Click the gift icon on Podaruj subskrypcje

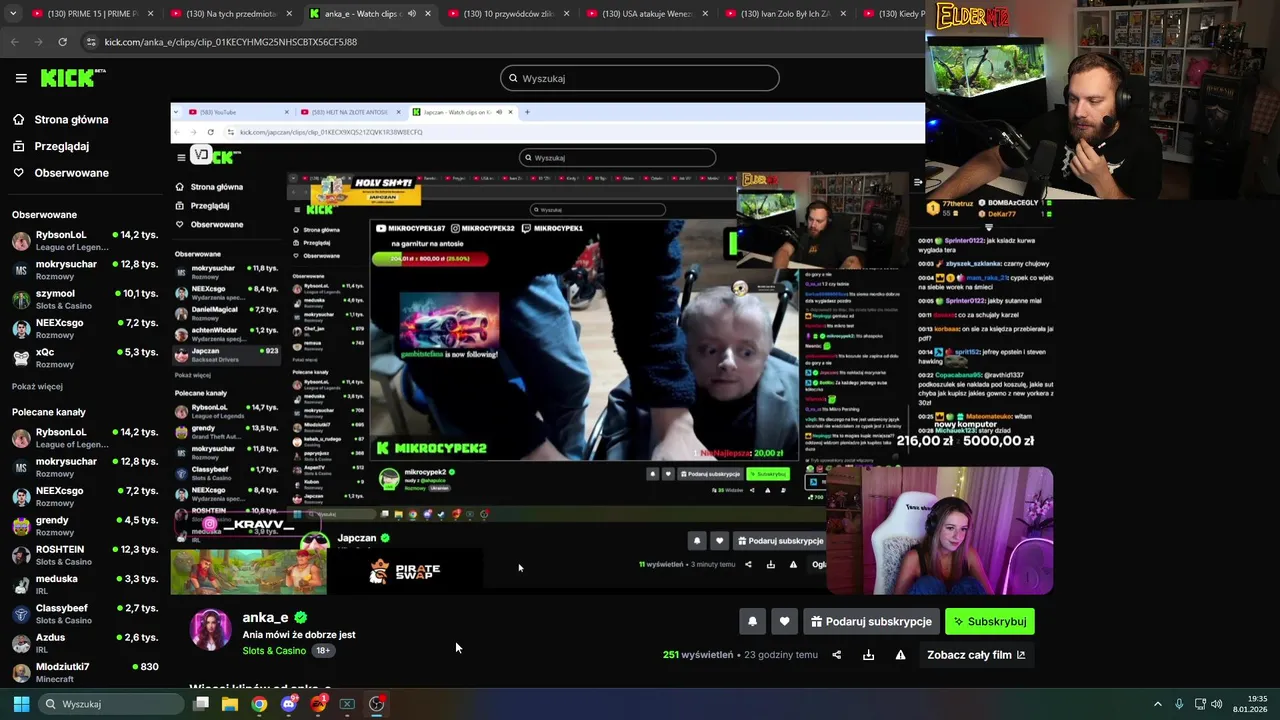point(816,622)
